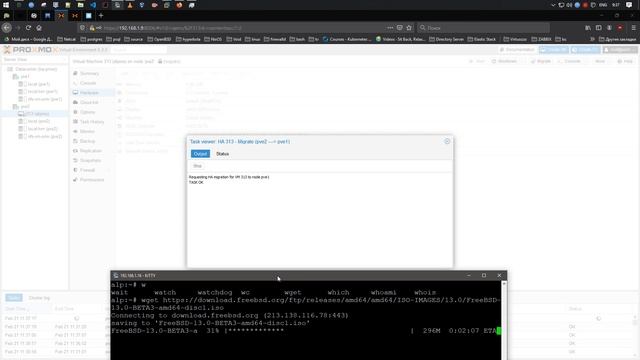Bookmark this page with star icon
Screen dimensions: 640x360
(409, 28)
